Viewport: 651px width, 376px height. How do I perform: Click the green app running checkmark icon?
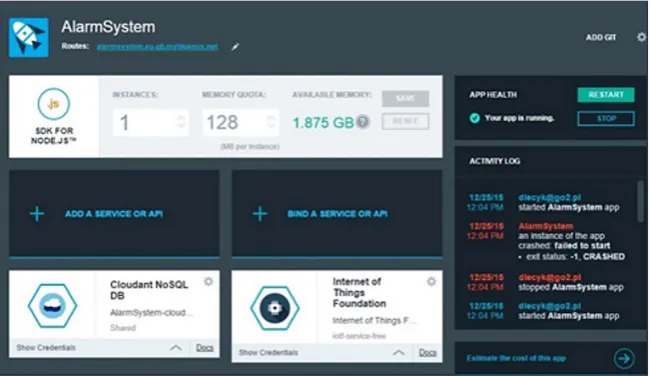point(475,118)
